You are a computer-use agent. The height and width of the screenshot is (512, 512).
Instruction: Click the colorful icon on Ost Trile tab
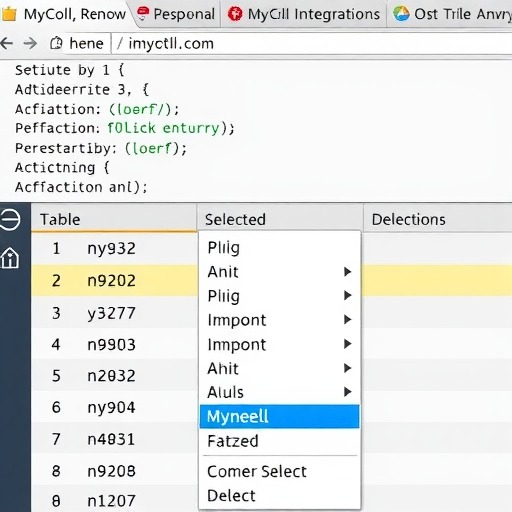(x=401, y=14)
